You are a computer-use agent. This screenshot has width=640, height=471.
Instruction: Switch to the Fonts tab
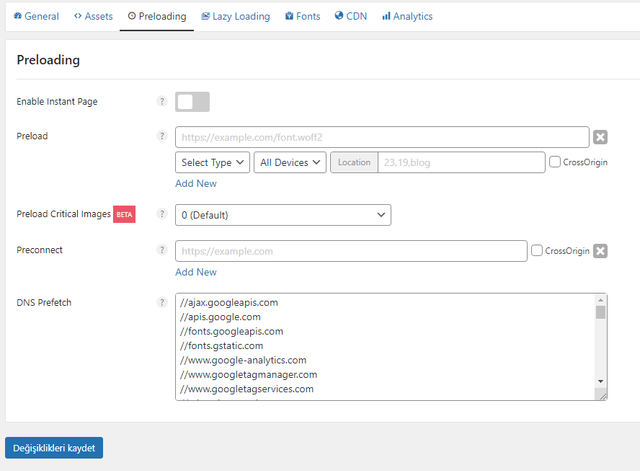pos(302,16)
